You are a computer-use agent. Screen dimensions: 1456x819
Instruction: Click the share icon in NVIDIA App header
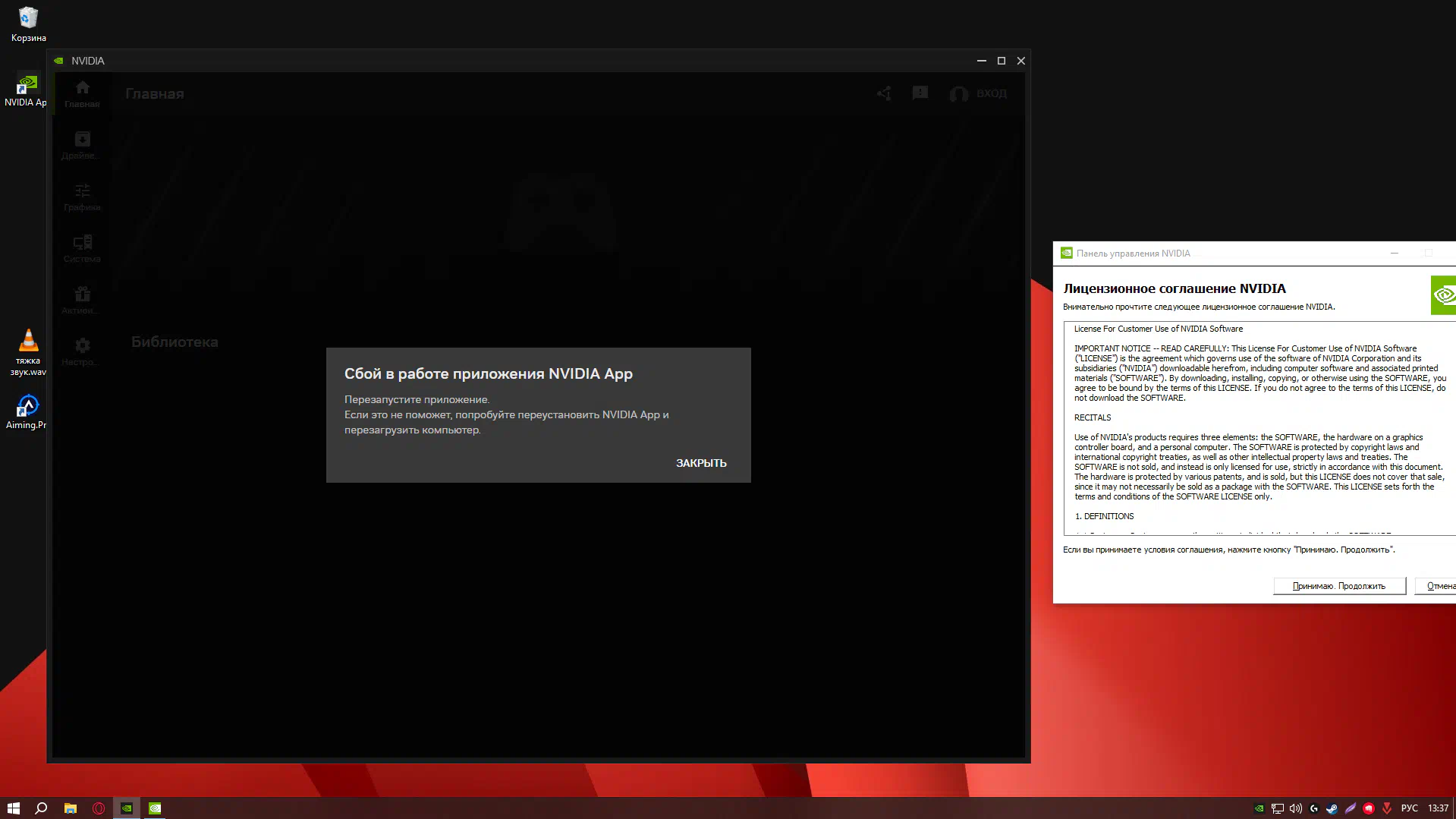coord(884,93)
